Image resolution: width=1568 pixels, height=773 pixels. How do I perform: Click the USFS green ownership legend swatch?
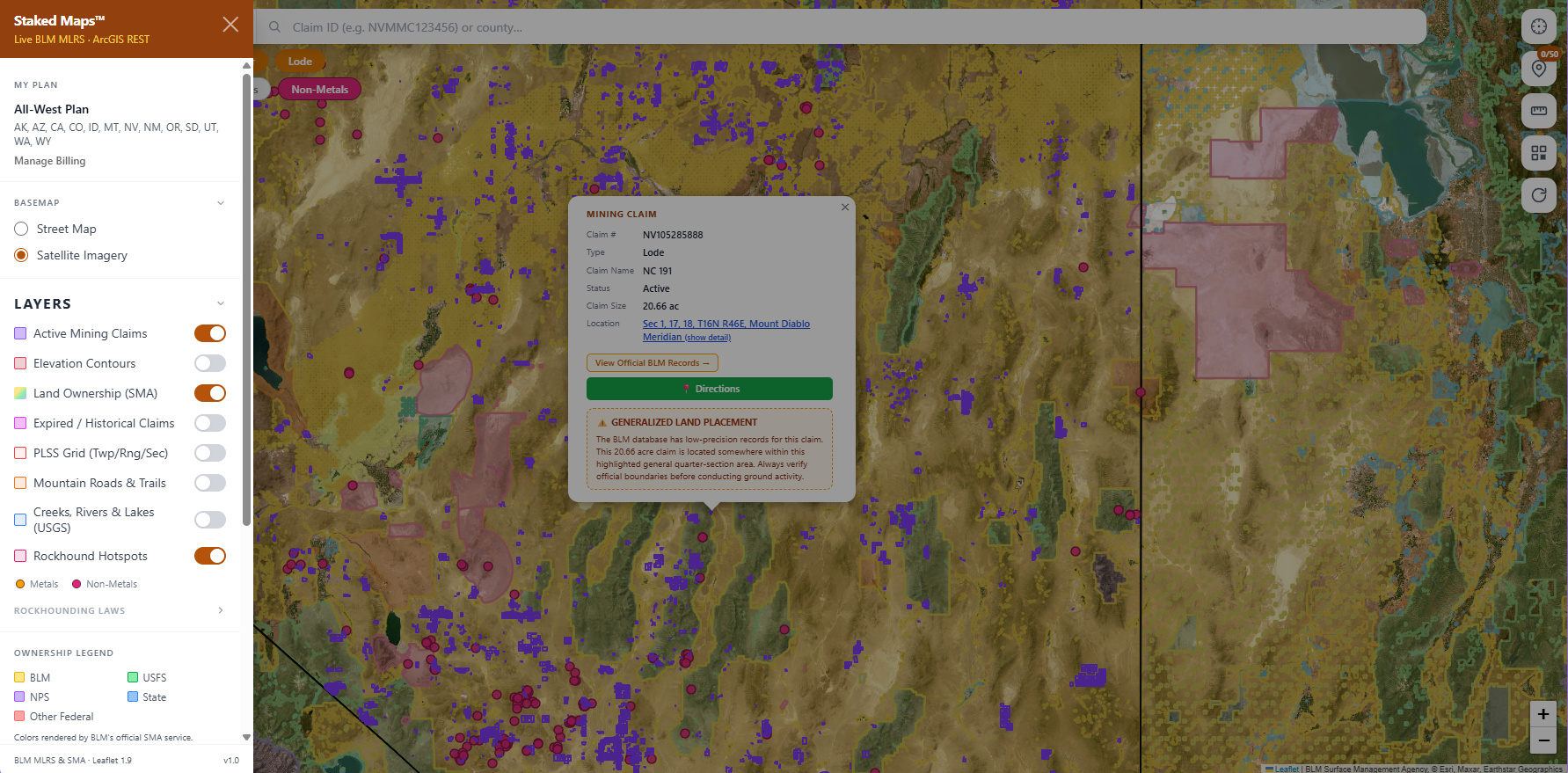(x=133, y=677)
